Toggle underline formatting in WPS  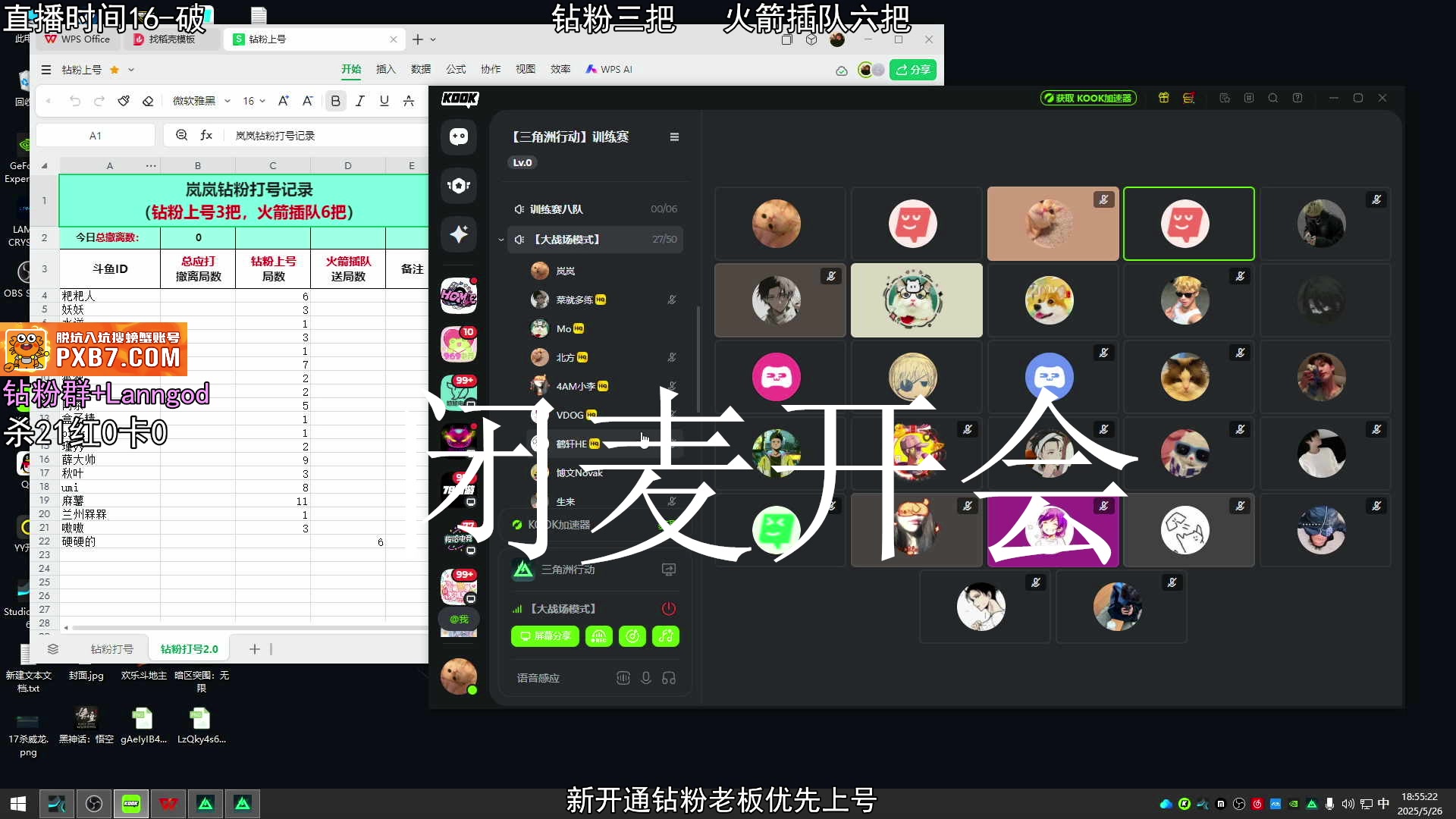point(384,101)
